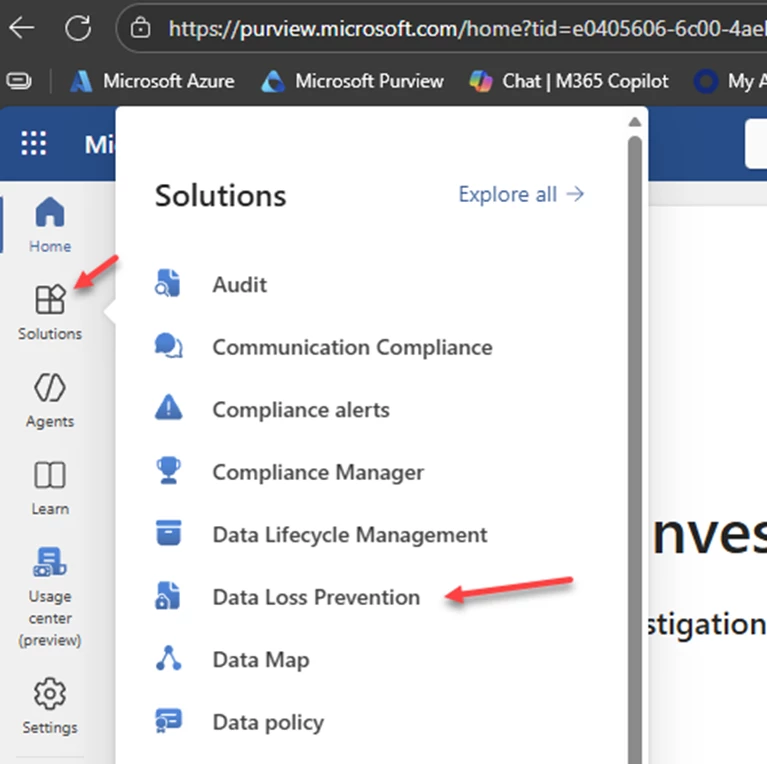Click the Data policy certificate icon

tap(168, 720)
